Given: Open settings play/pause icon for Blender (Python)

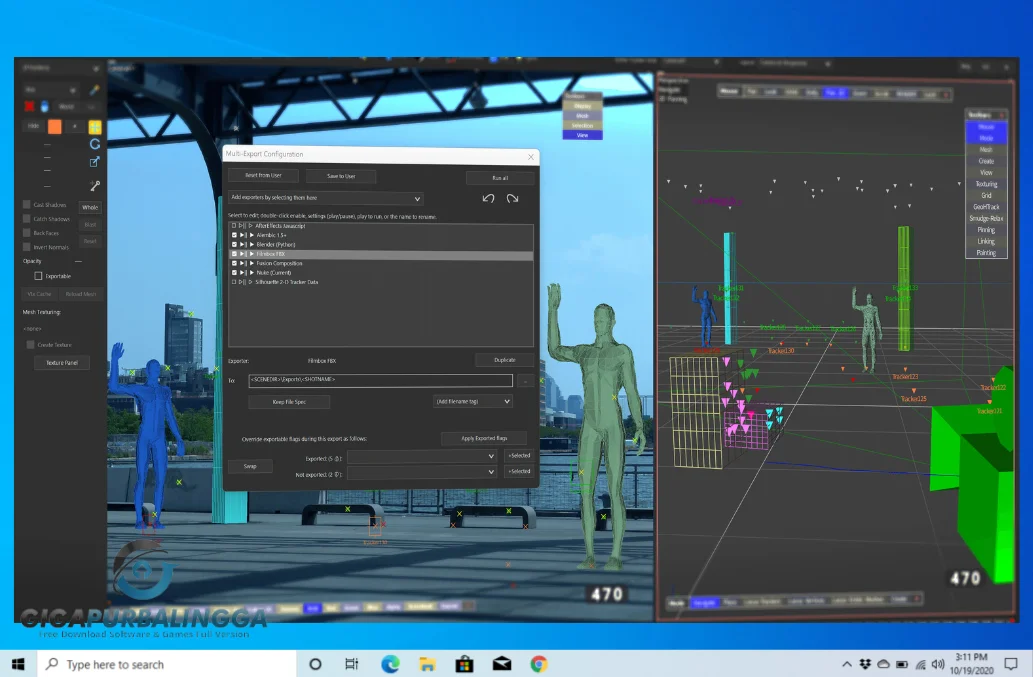Looking at the screenshot, I should pyautogui.click(x=242, y=244).
